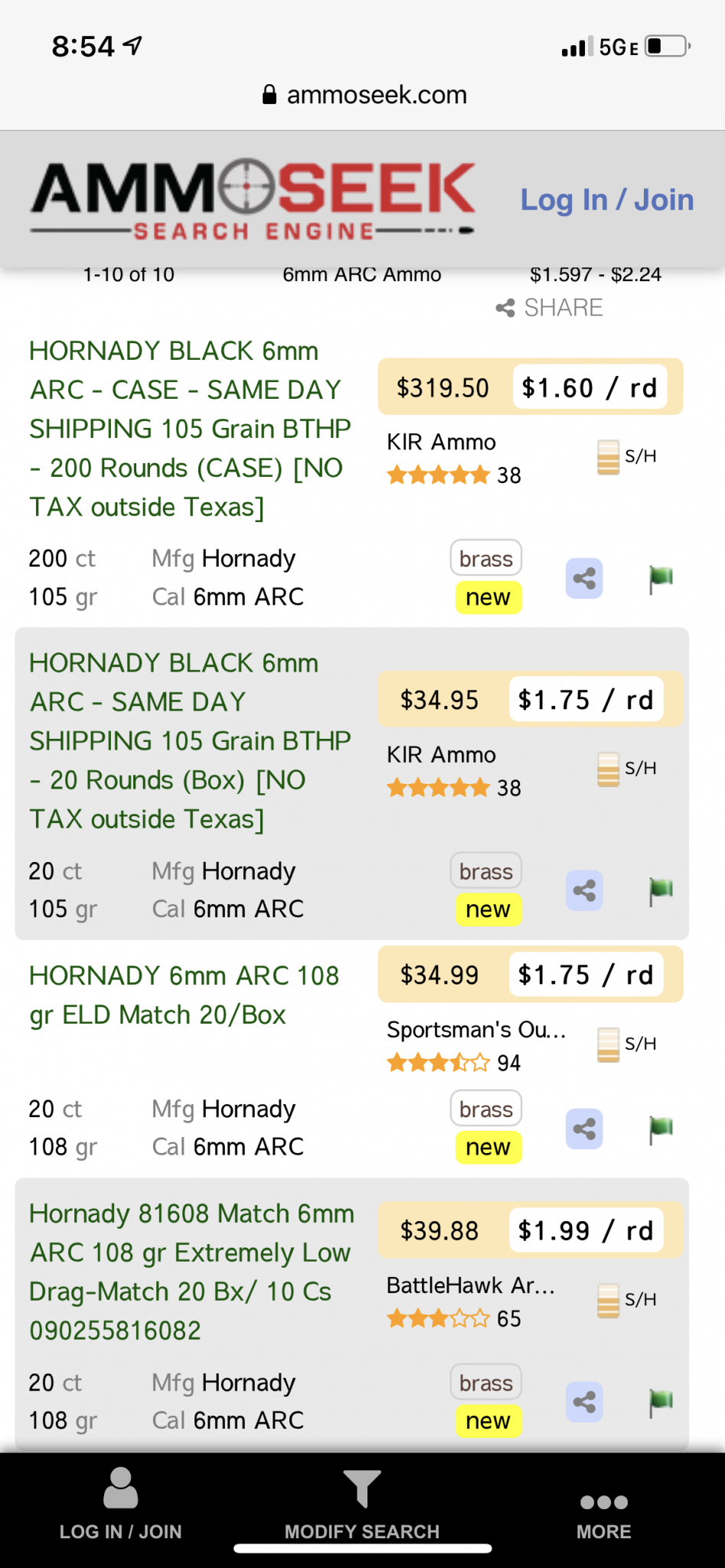Tap LOG IN / JOIN in bottom bar

click(120, 1504)
